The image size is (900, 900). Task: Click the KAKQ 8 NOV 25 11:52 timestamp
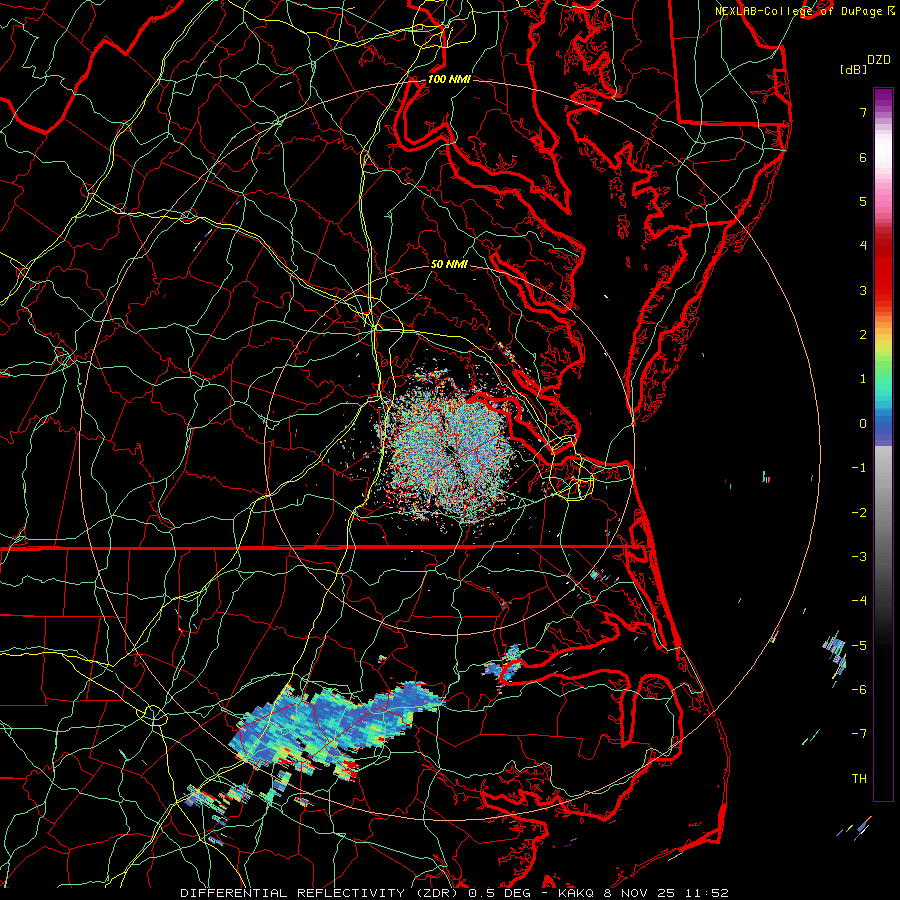point(643,893)
